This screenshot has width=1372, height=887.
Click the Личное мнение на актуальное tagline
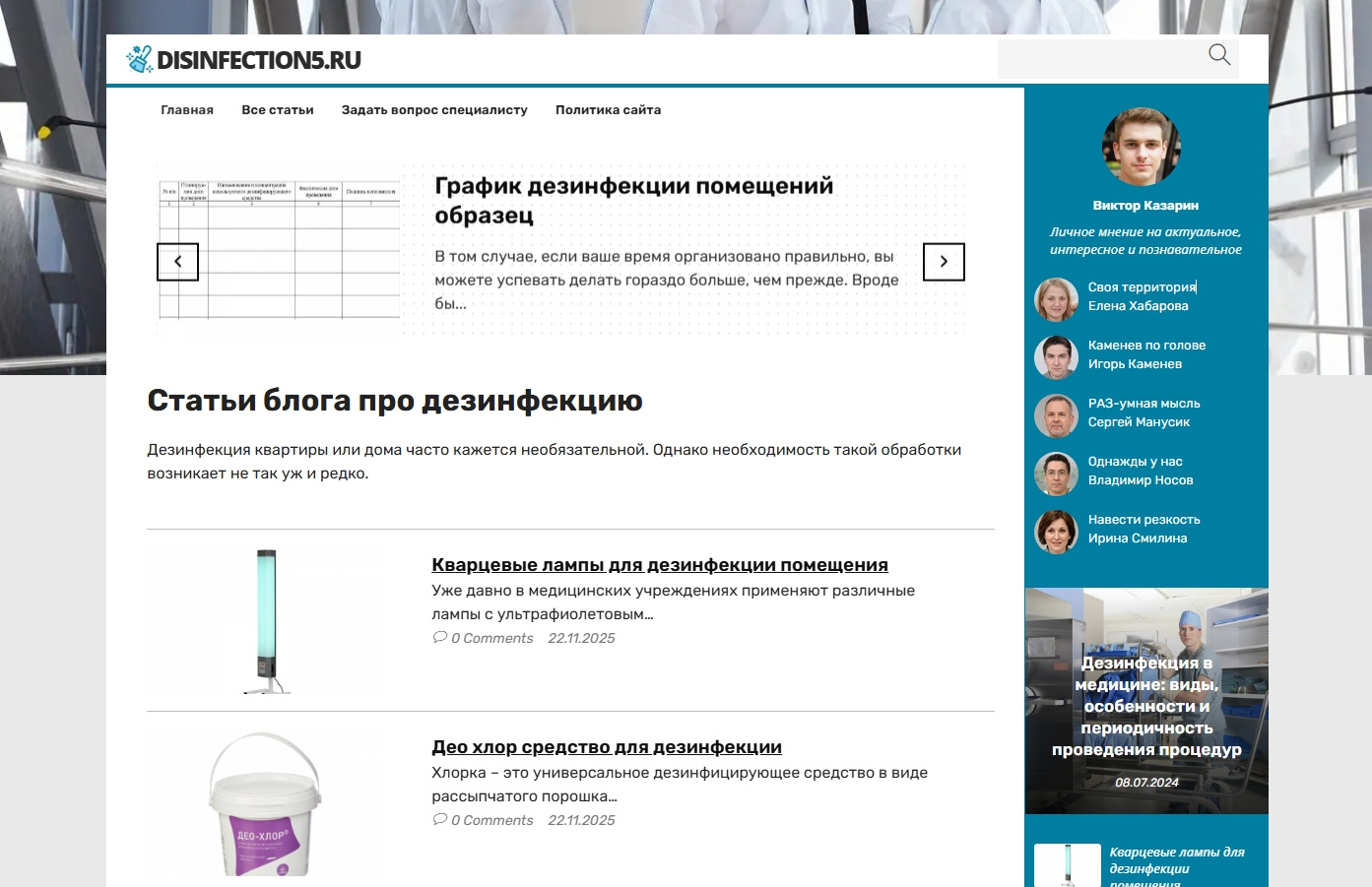(1145, 241)
